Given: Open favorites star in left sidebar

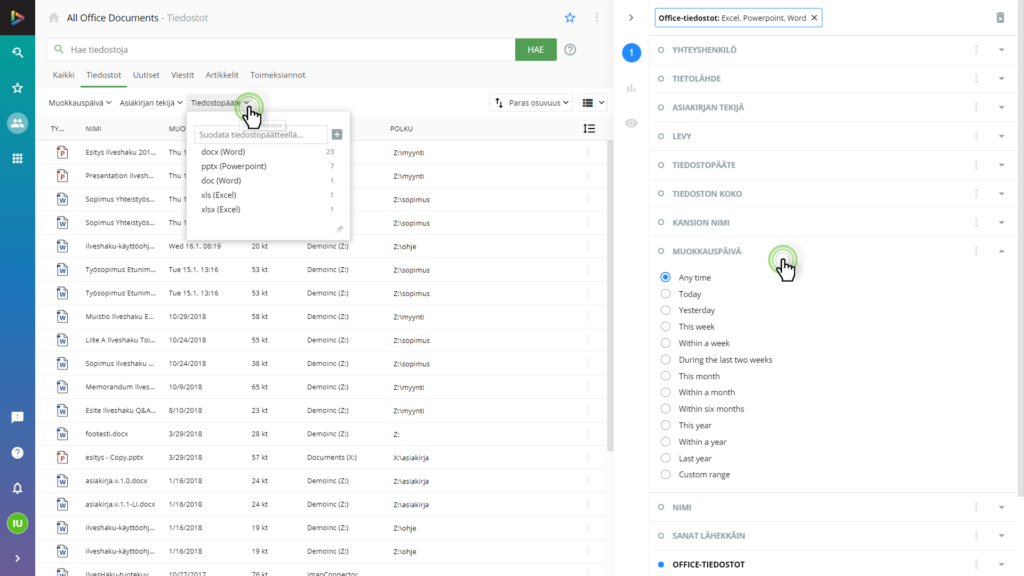Looking at the screenshot, I should (x=18, y=88).
